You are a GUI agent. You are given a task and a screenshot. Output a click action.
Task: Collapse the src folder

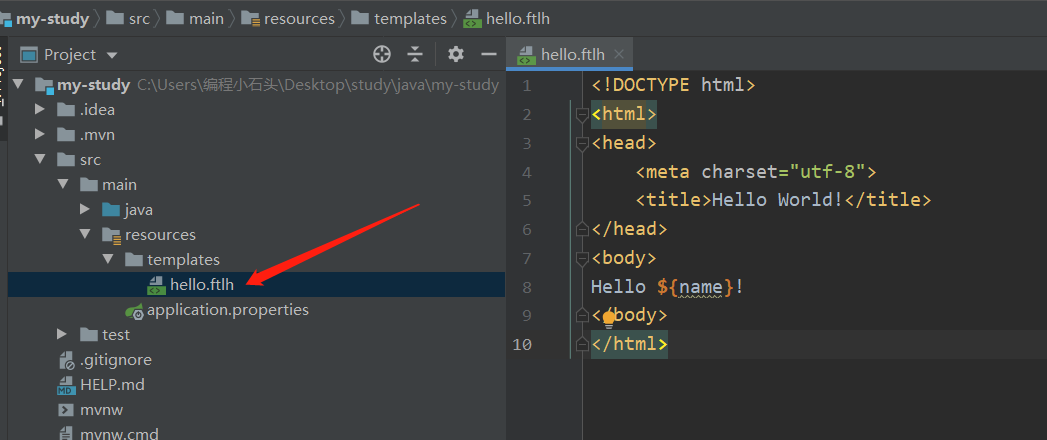pos(40,160)
